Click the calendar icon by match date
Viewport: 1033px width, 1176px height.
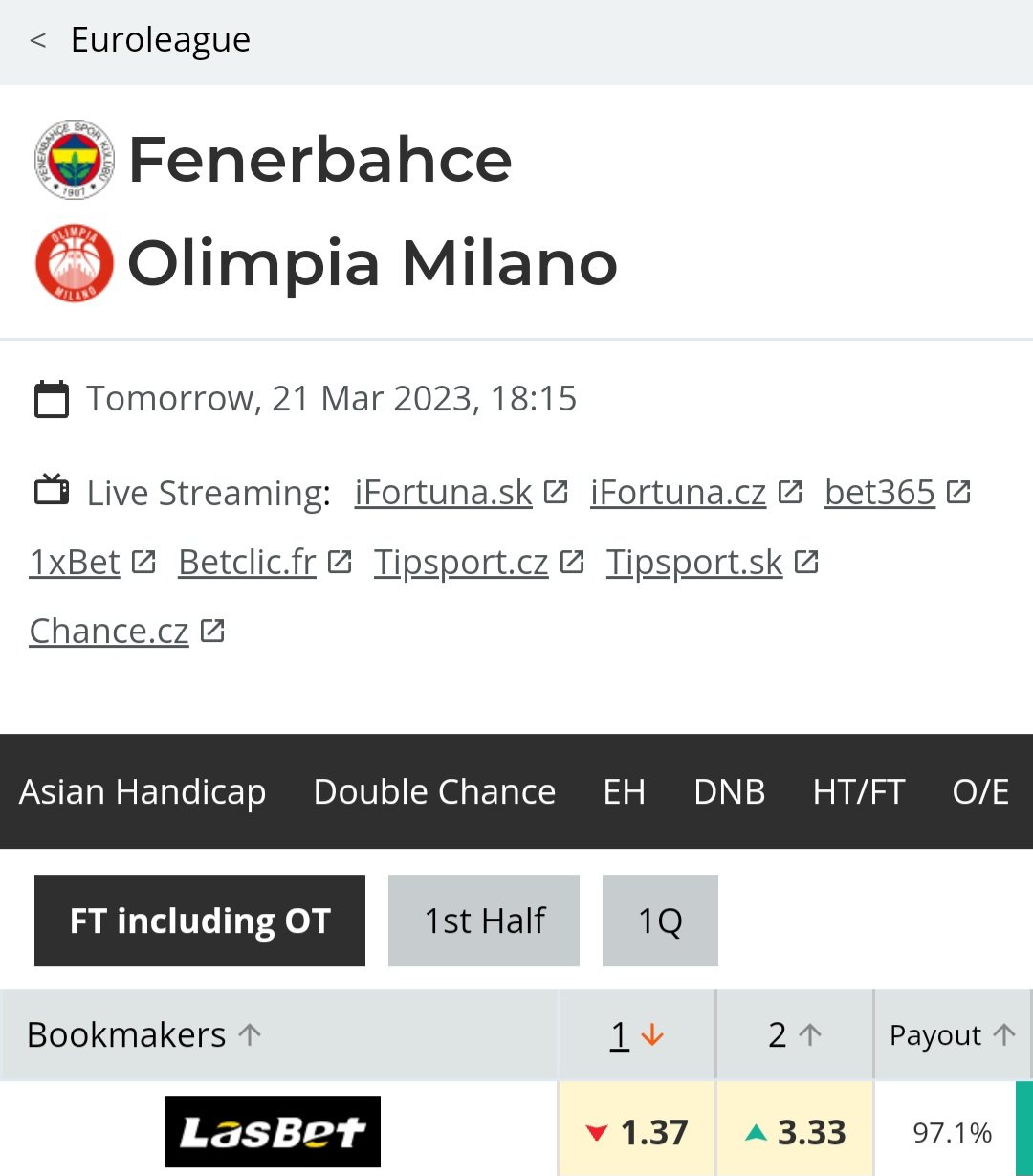(52, 399)
